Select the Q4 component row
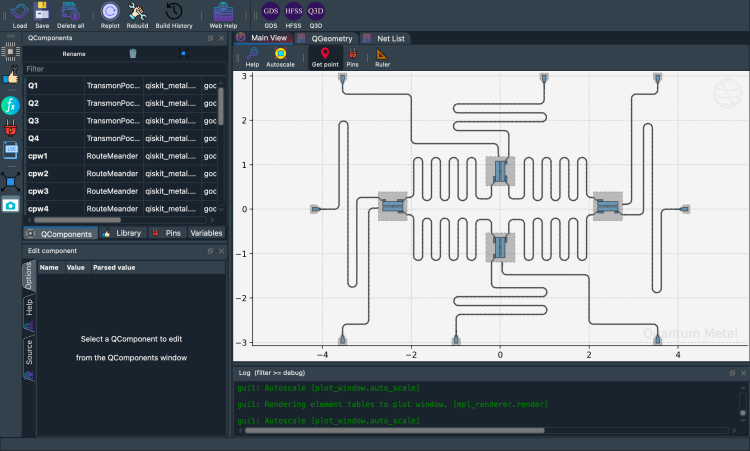The height and width of the screenshot is (451, 750). (x=123, y=139)
